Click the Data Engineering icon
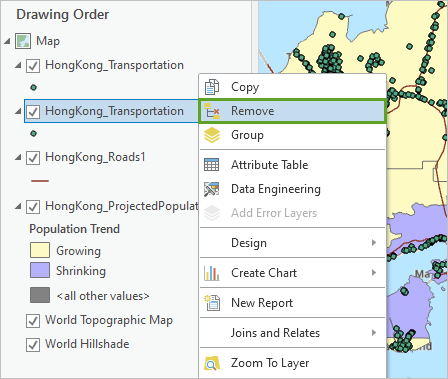The height and width of the screenshot is (379, 448). click(212, 189)
